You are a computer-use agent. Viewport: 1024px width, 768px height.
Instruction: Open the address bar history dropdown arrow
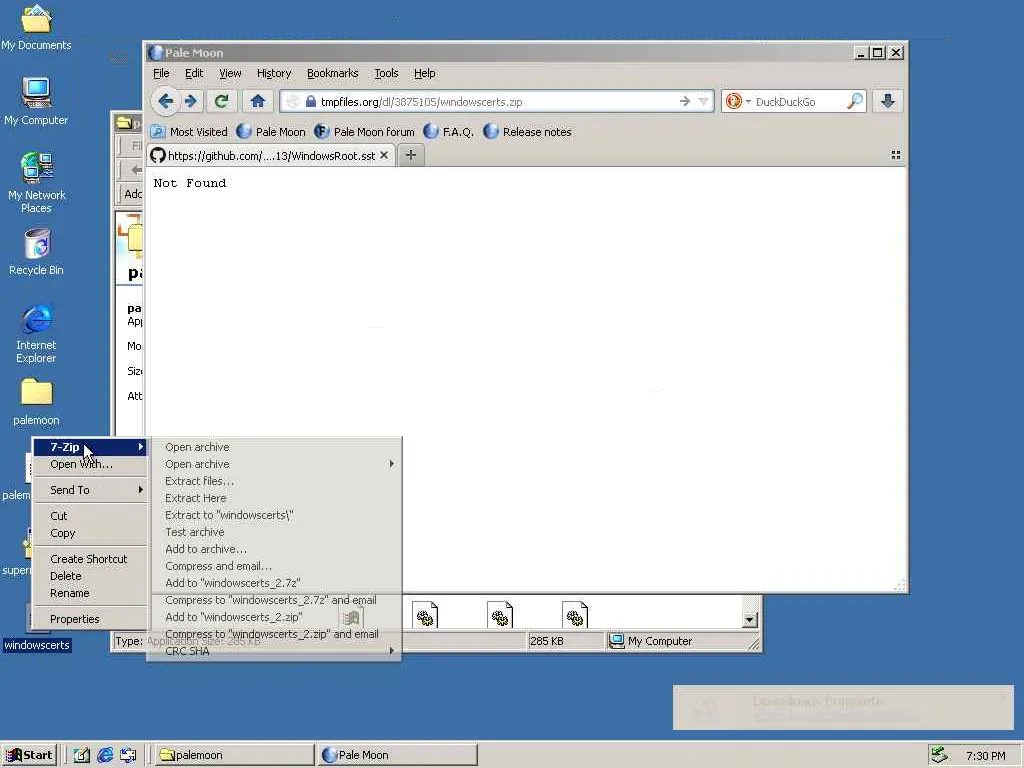[703, 101]
